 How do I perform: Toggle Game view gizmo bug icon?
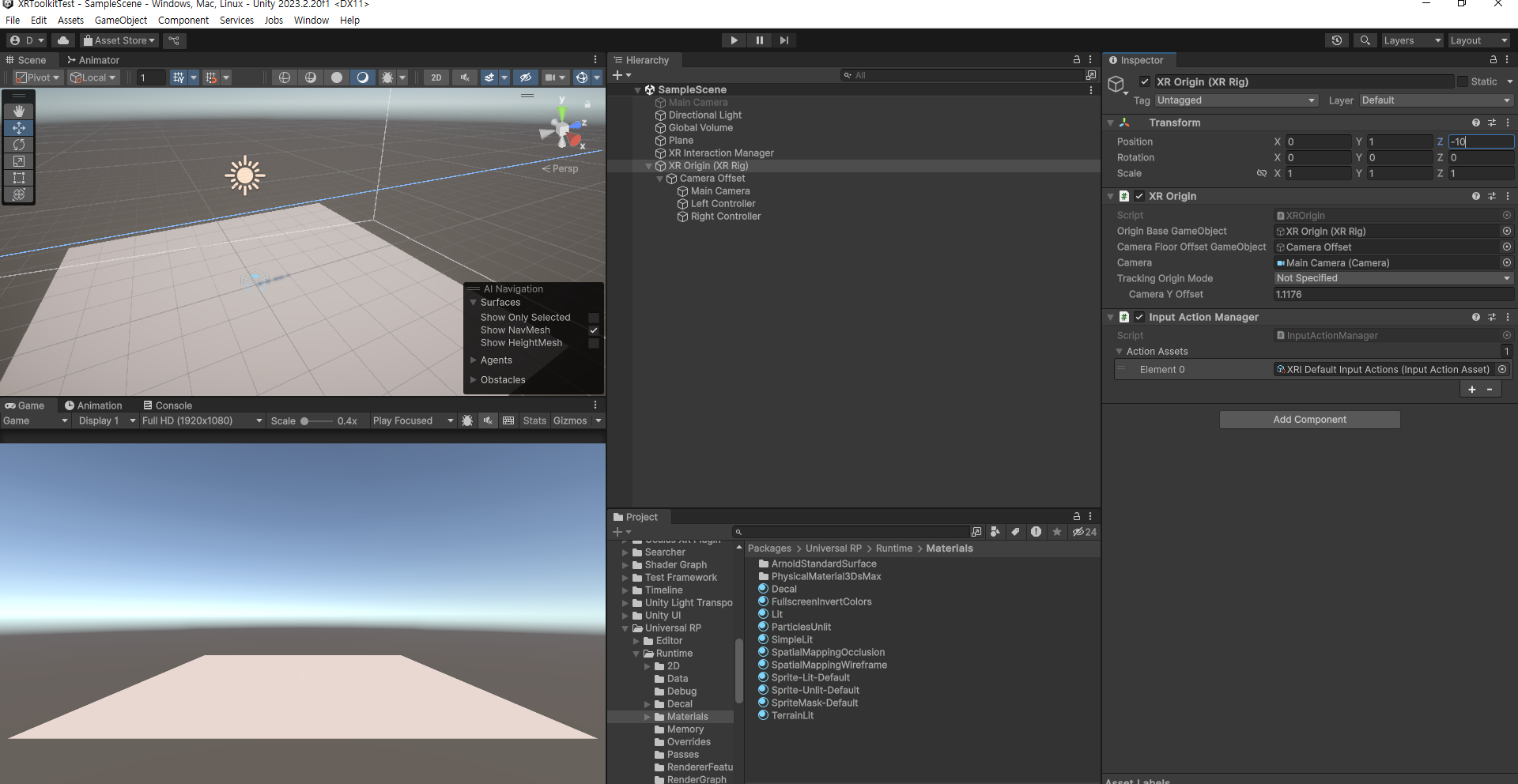(467, 420)
